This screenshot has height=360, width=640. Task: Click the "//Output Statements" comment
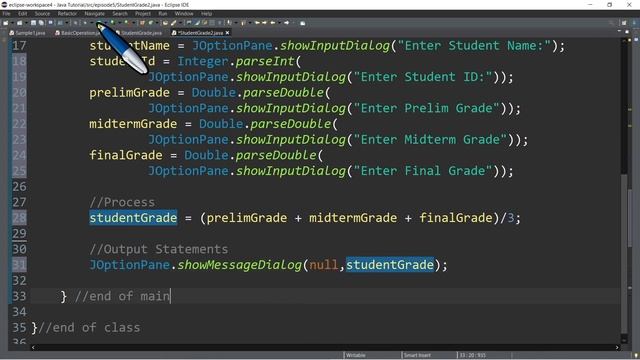pos(158,249)
